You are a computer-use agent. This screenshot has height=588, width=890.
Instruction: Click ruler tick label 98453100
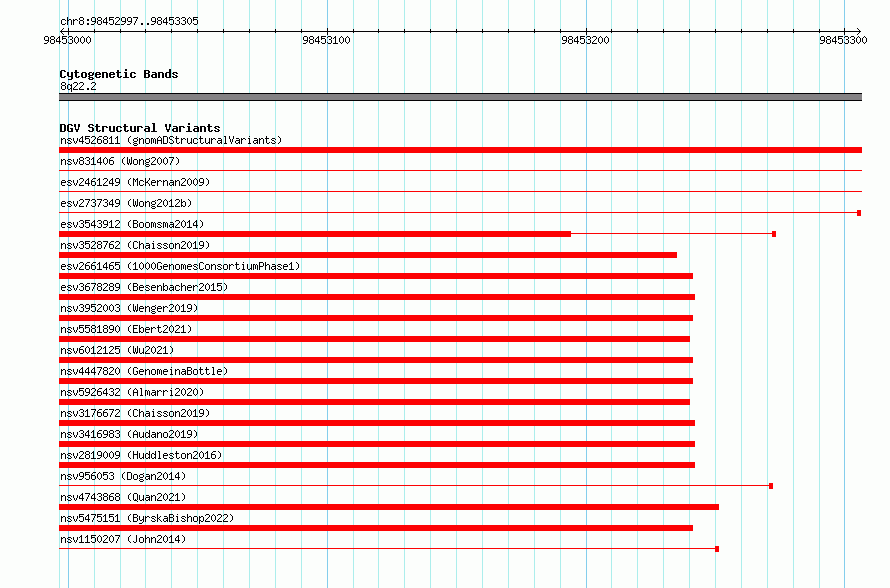tap(326, 40)
